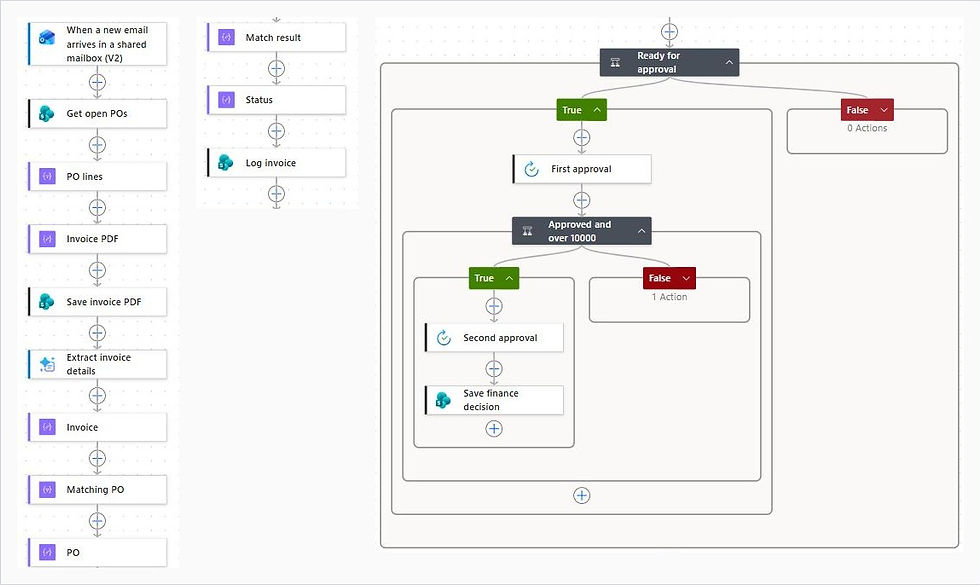Insert step below First approval
The height and width of the screenshot is (585, 980).
(x=582, y=200)
